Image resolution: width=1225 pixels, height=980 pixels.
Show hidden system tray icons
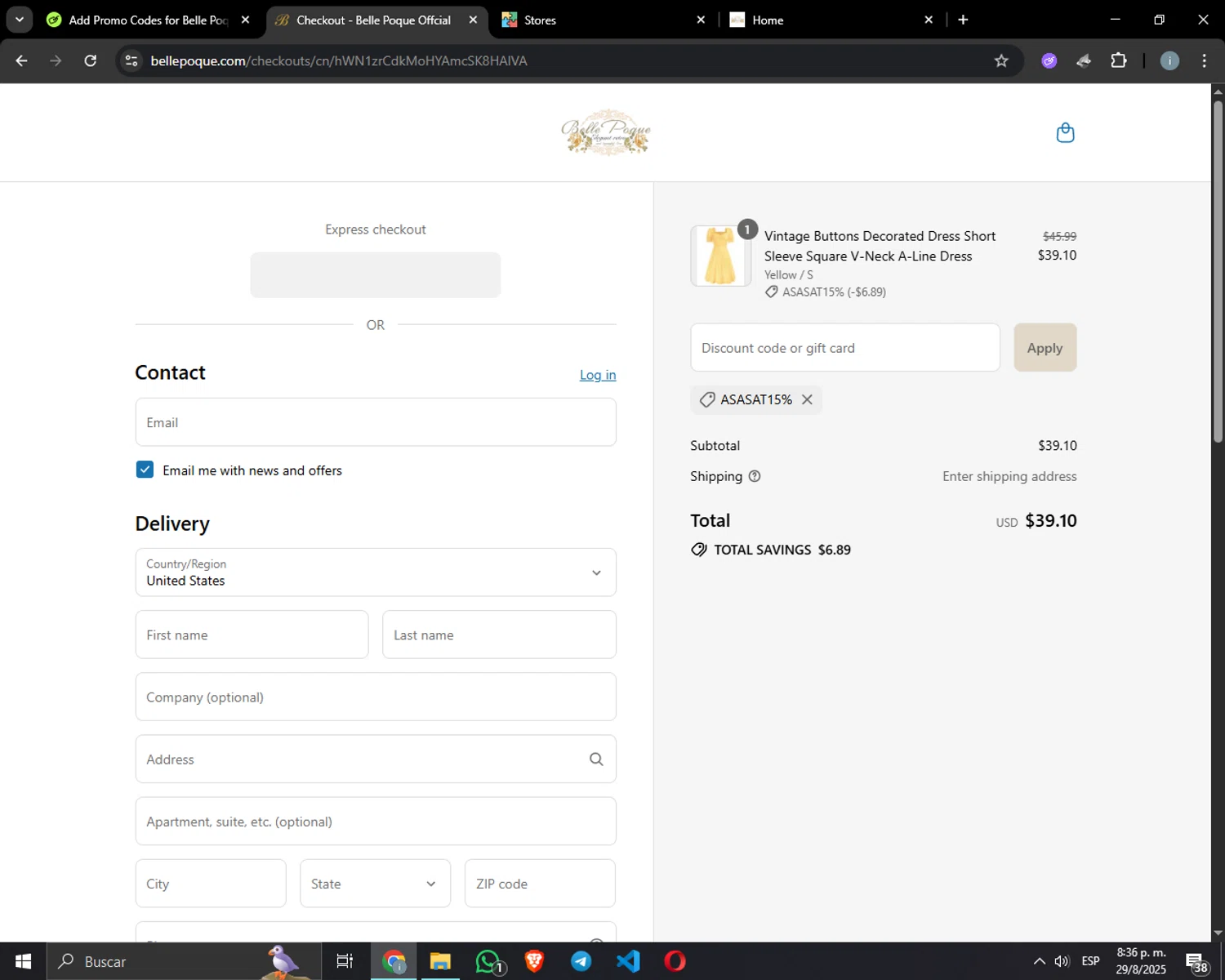[x=1039, y=961]
